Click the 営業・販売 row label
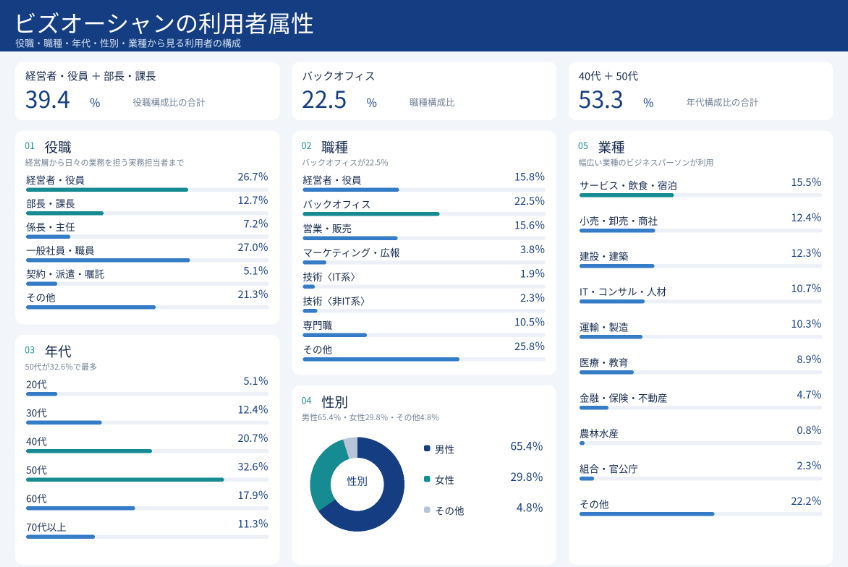Image resolution: width=848 pixels, height=567 pixels. click(x=327, y=228)
